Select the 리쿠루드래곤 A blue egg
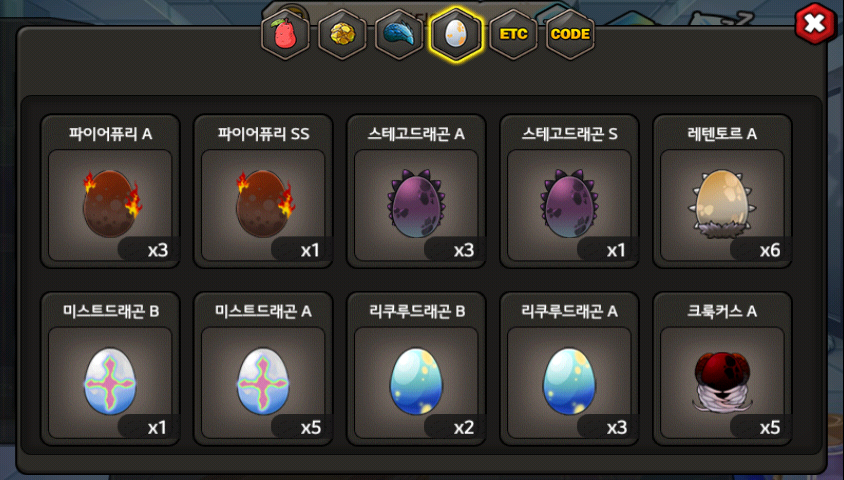Screen dimensions: 844x480 tap(569, 369)
